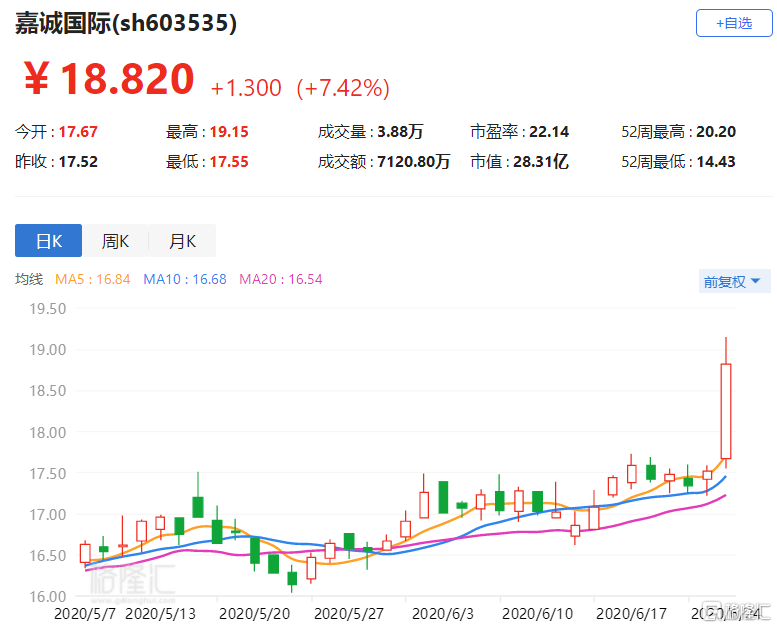Click the 2020/6/3 date axis label
This screenshot has height=628, width=777.
[443, 614]
